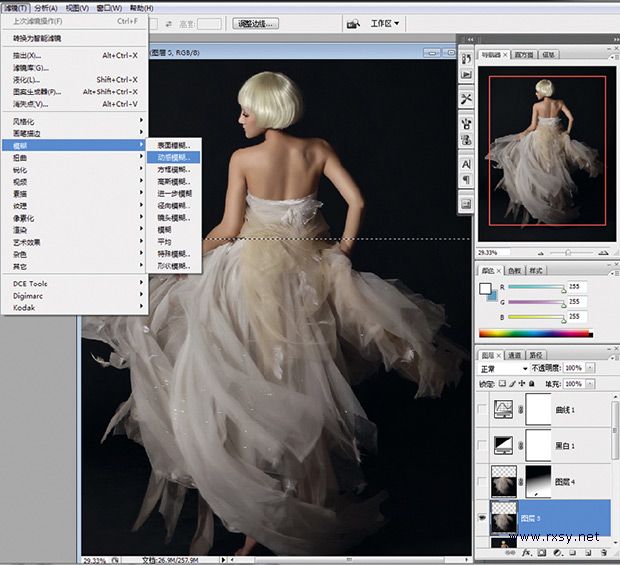Click new adjustment layer half-circle icon

(x=557, y=553)
